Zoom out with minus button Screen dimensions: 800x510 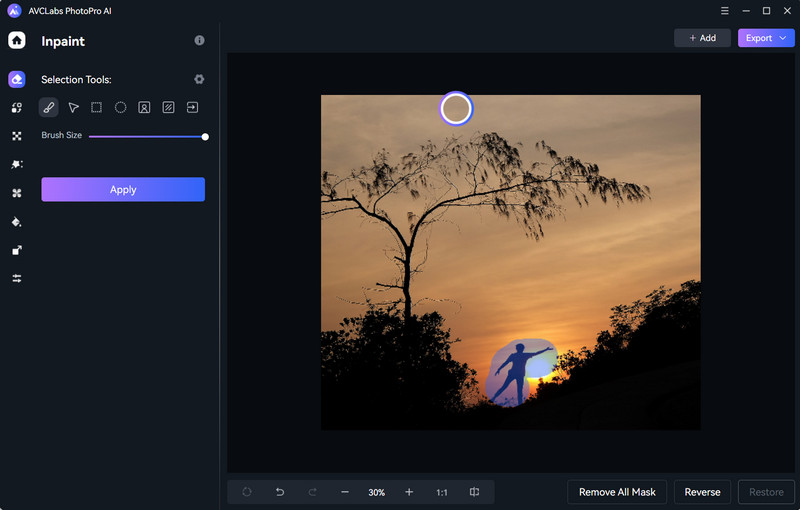tap(345, 492)
